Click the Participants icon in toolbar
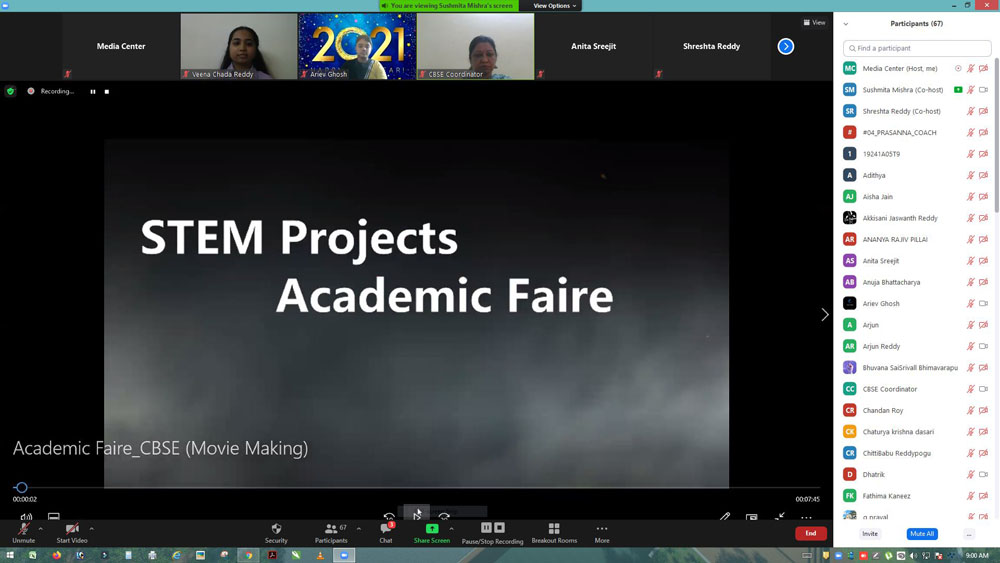 pyautogui.click(x=330, y=532)
